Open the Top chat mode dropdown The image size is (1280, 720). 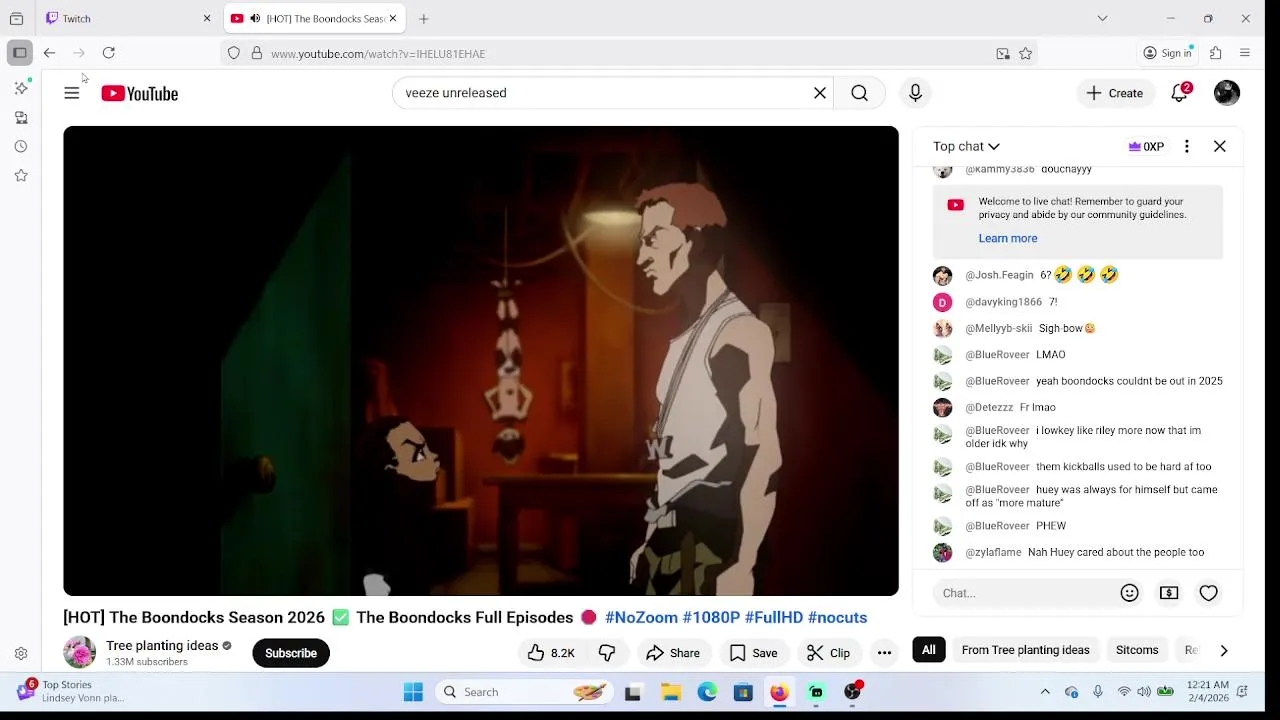(966, 146)
